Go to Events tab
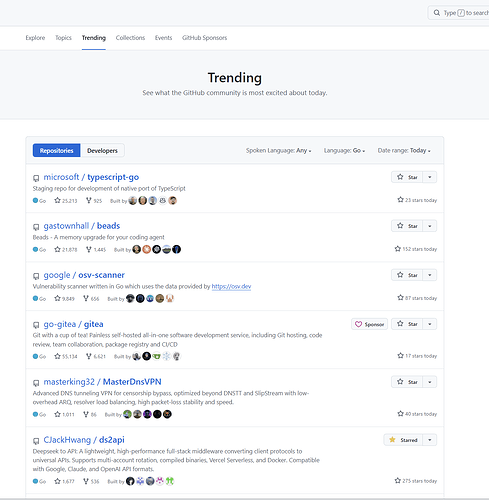 tap(163, 38)
